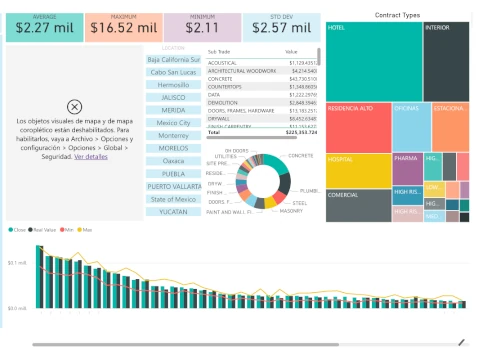Click the Close legend teal dot

click(x=11, y=230)
